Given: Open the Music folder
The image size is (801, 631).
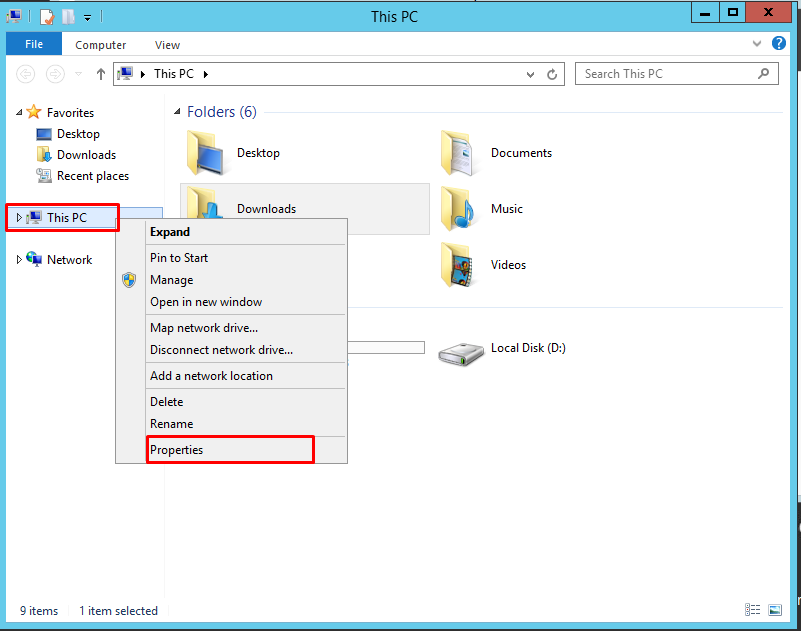Looking at the screenshot, I should tap(506, 208).
